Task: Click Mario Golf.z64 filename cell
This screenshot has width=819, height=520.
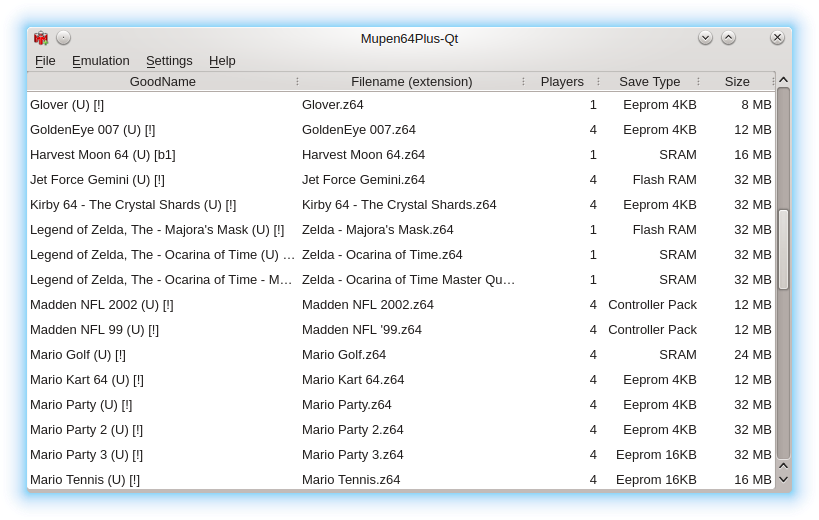Action: coord(344,355)
